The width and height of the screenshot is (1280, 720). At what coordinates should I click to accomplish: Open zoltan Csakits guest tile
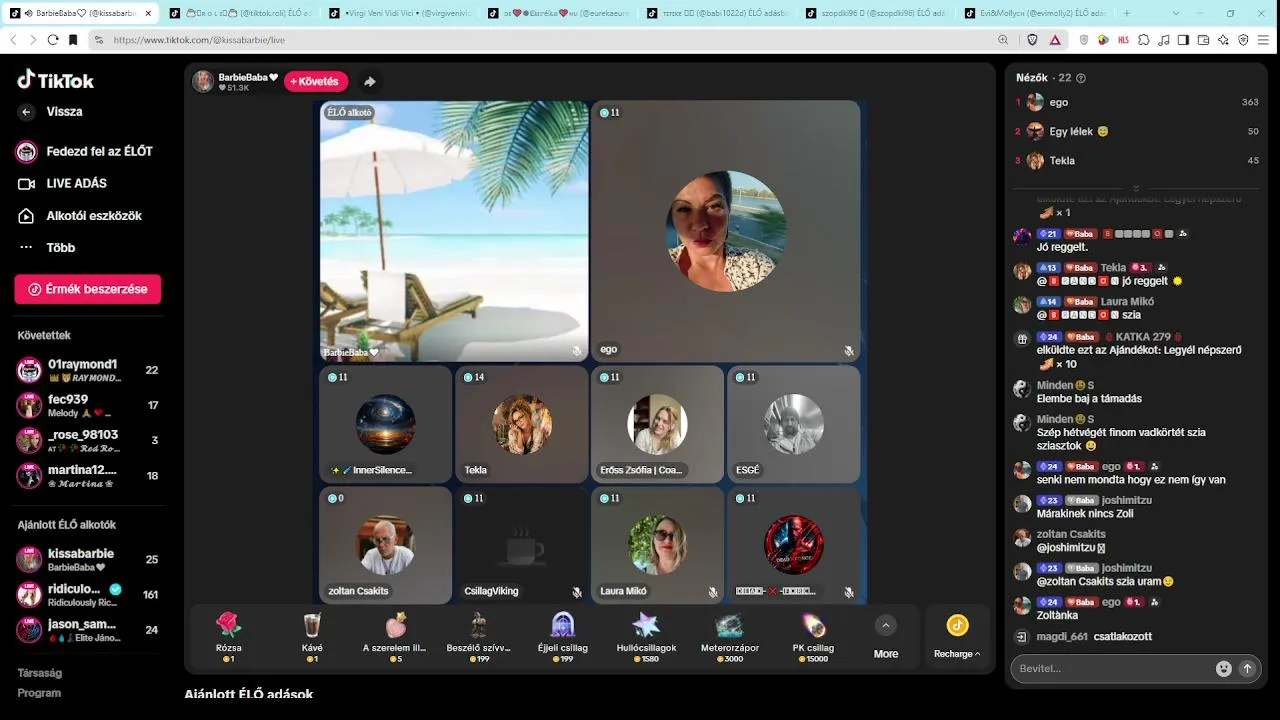coord(385,545)
